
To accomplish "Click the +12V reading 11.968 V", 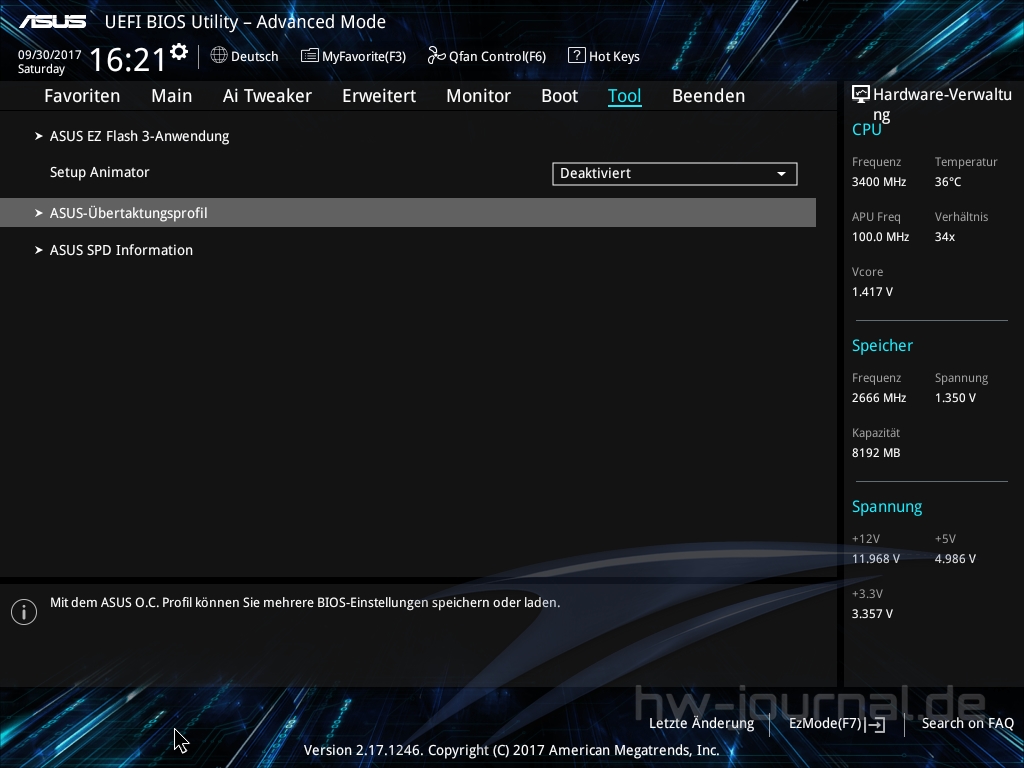I will [x=876, y=559].
